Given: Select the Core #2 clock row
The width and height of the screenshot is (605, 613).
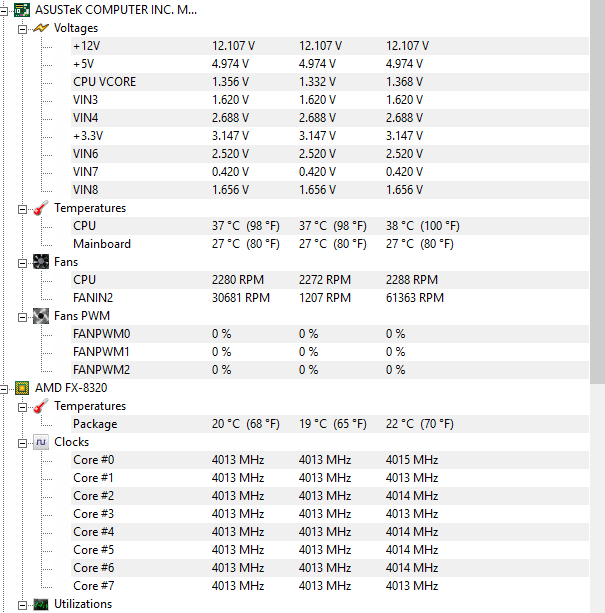Looking at the screenshot, I should point(329,496).
